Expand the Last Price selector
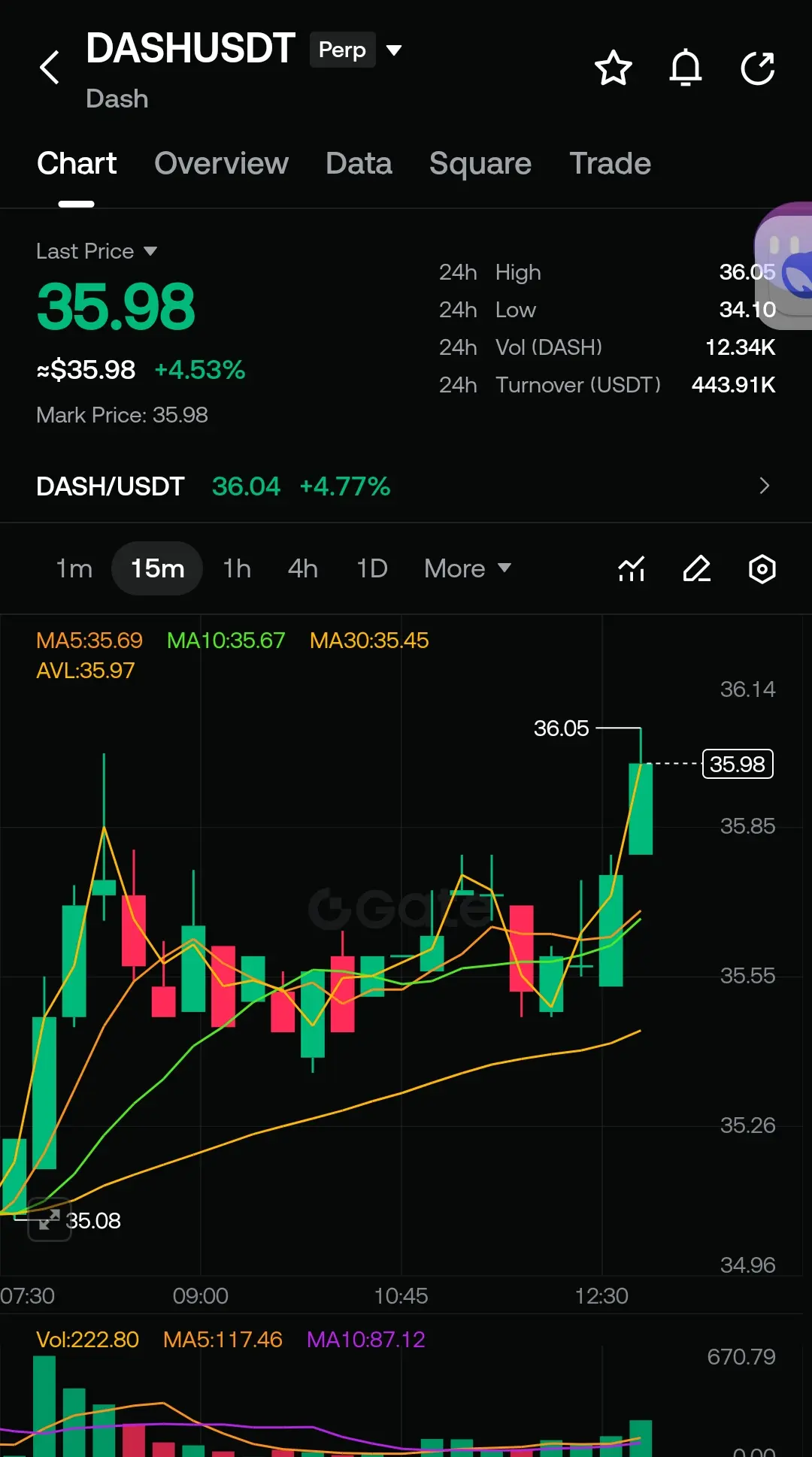 (x=97, y=251)
